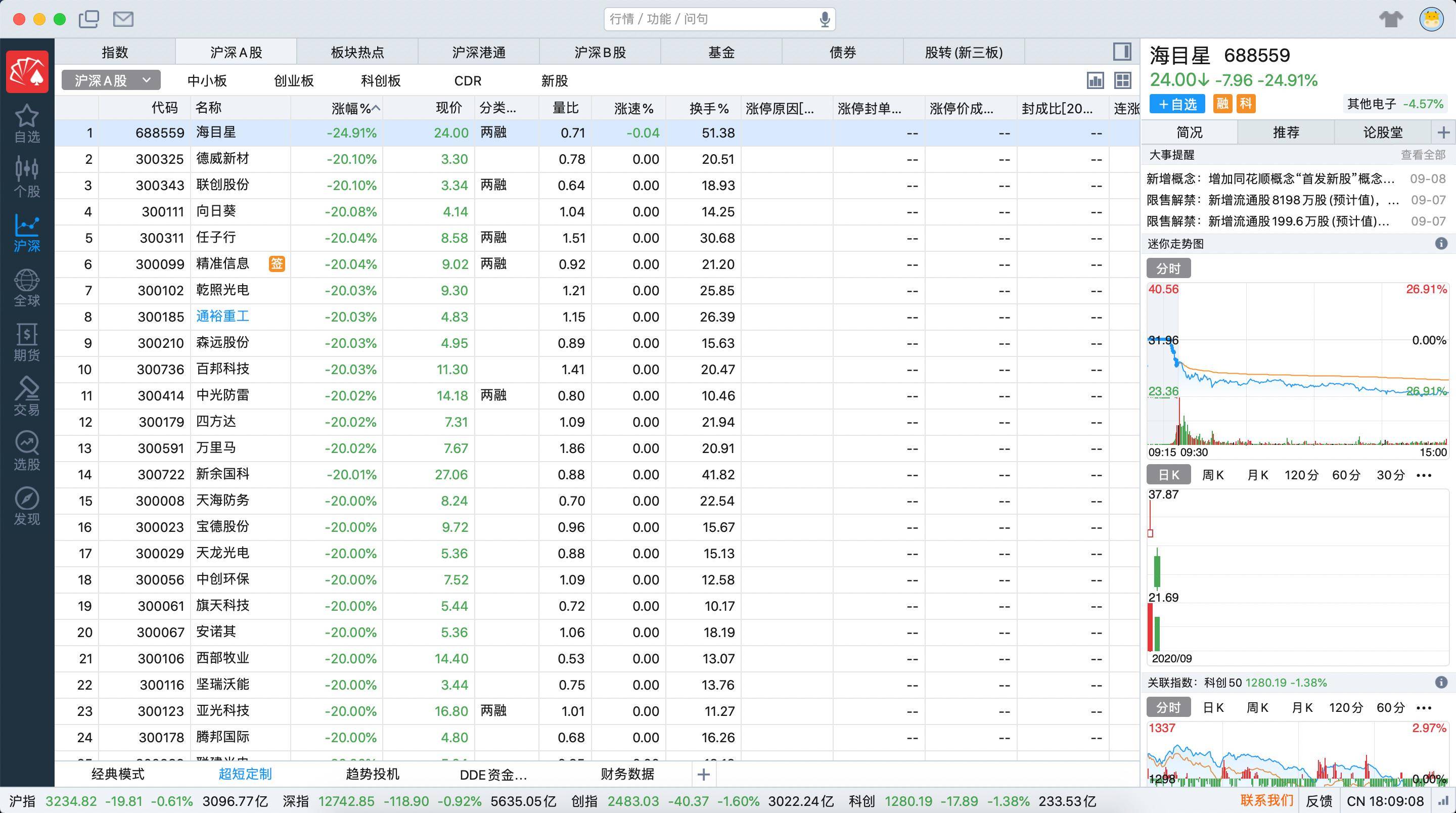Image resolution: width=1456 pixels, height=813 pixels.
Task: Select 月K for 海目星 chart
Action: coord(1258,475)
